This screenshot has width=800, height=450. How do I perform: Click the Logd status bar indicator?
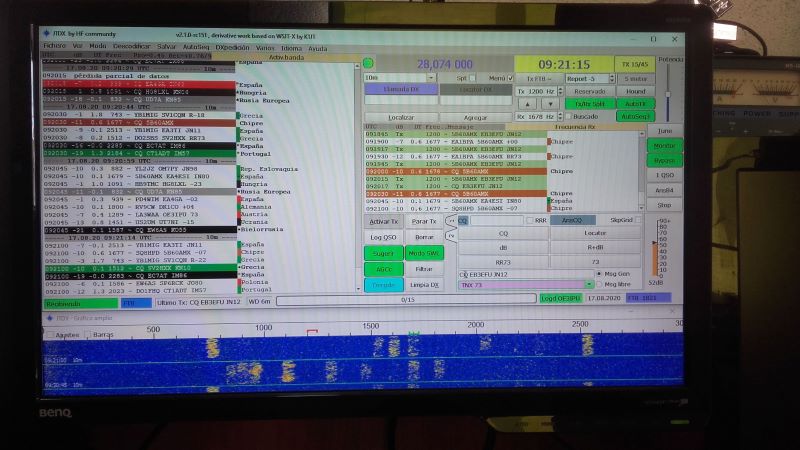pyautogui.click(x=560, y=298)
